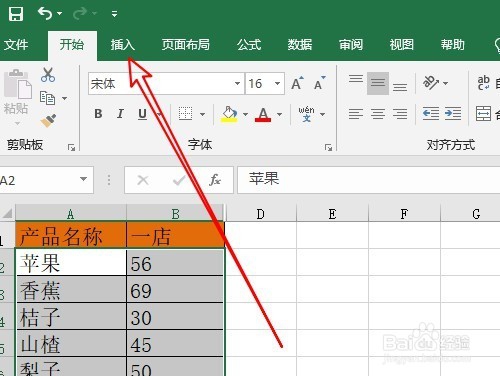Decrease the cell indent
The image size is (500, 376).
pyautogui.click(x=431, y=114)
